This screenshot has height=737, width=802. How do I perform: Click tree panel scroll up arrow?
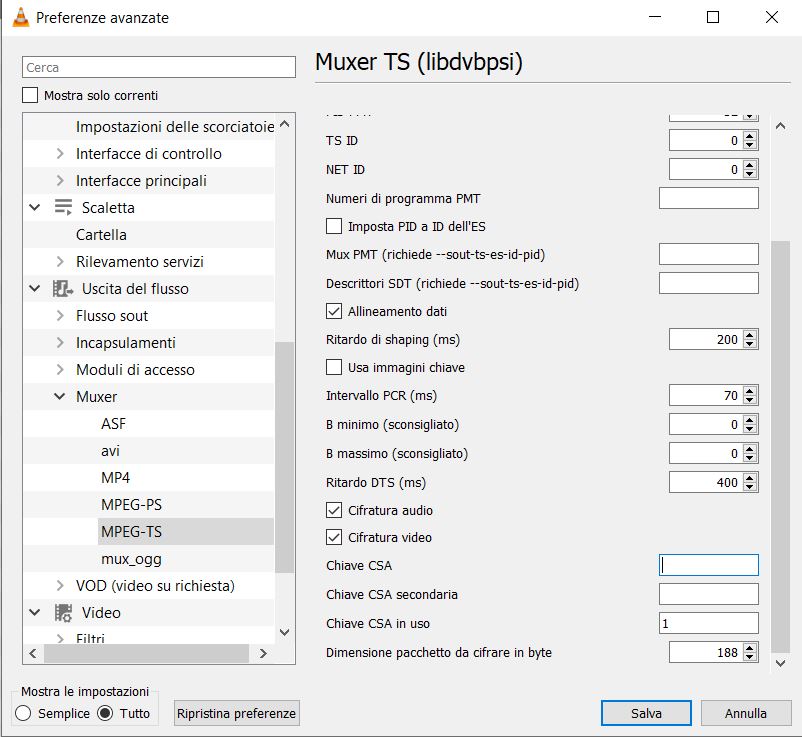coord(285,124)
